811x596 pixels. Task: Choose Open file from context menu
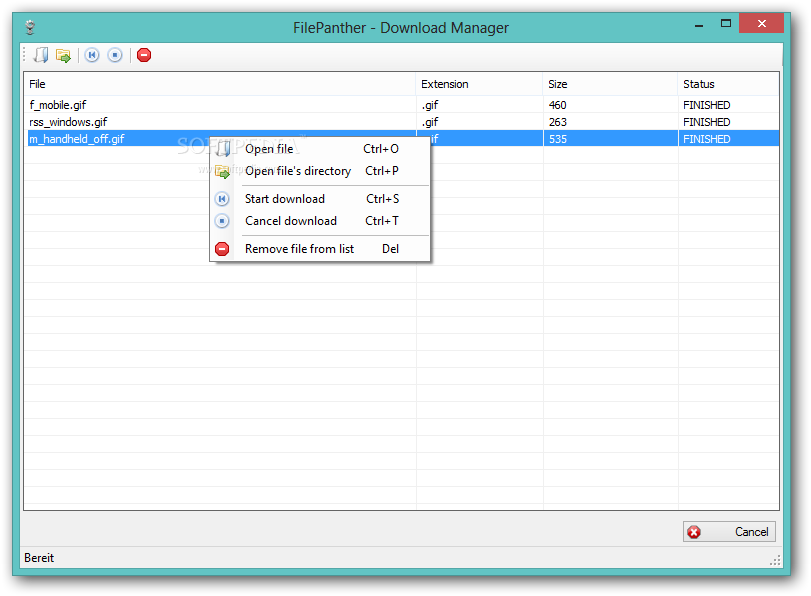pos(320,149)
